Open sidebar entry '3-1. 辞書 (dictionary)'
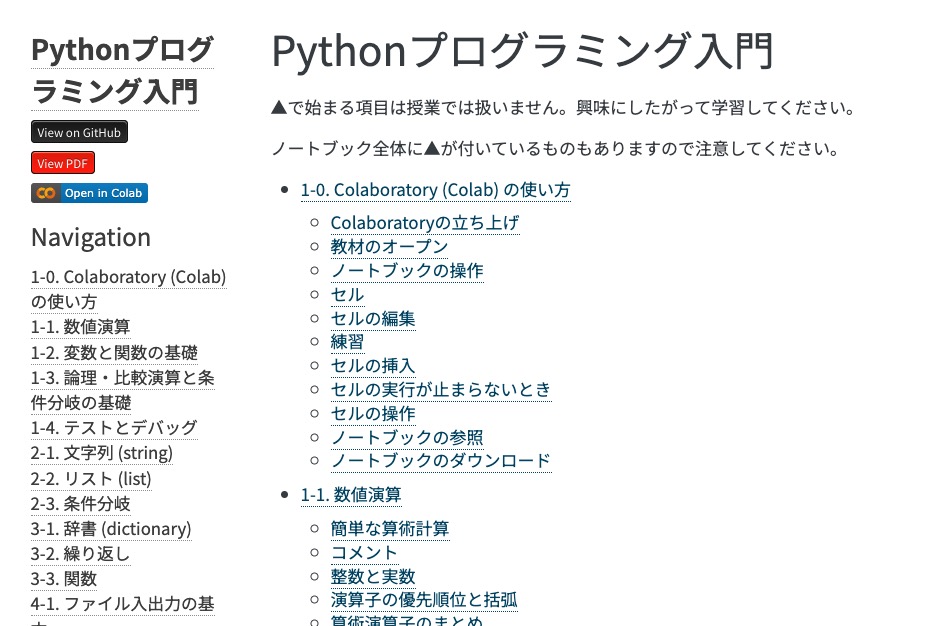 pyautogui.click(x=109, y=528)
